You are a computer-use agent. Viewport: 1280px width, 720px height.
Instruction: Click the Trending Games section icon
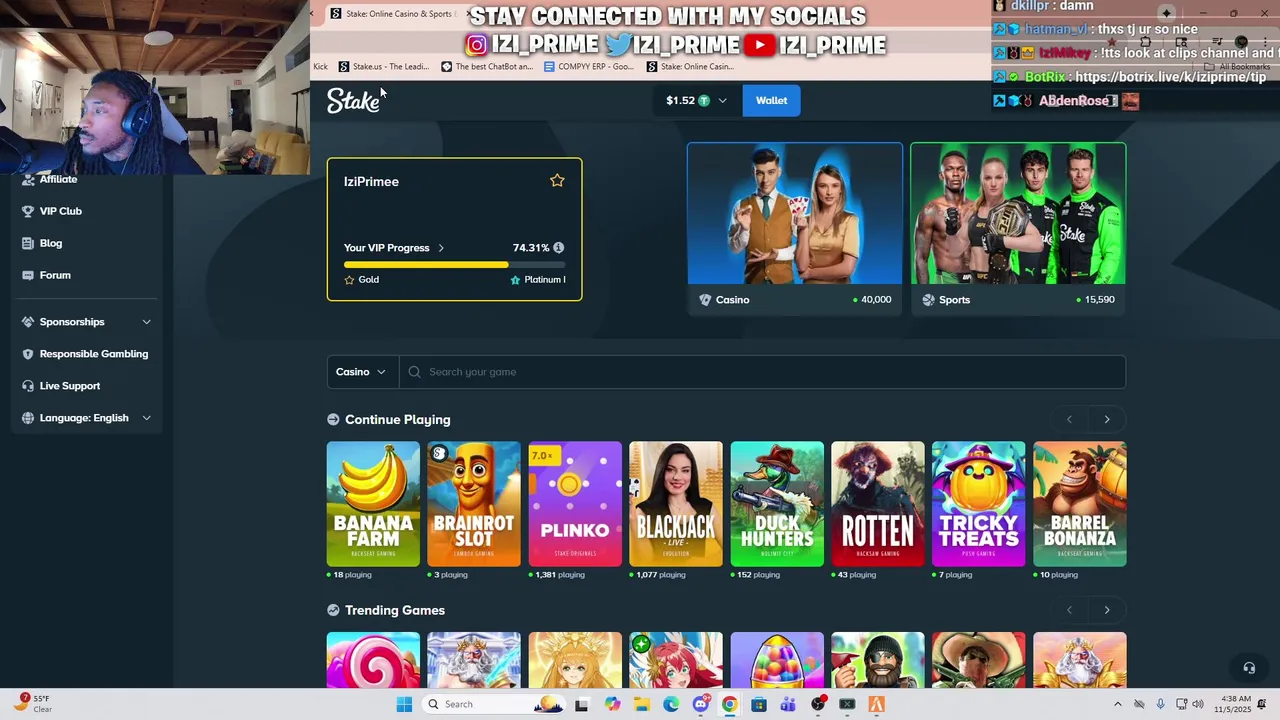pyautogui.click(x=333, y=610)
